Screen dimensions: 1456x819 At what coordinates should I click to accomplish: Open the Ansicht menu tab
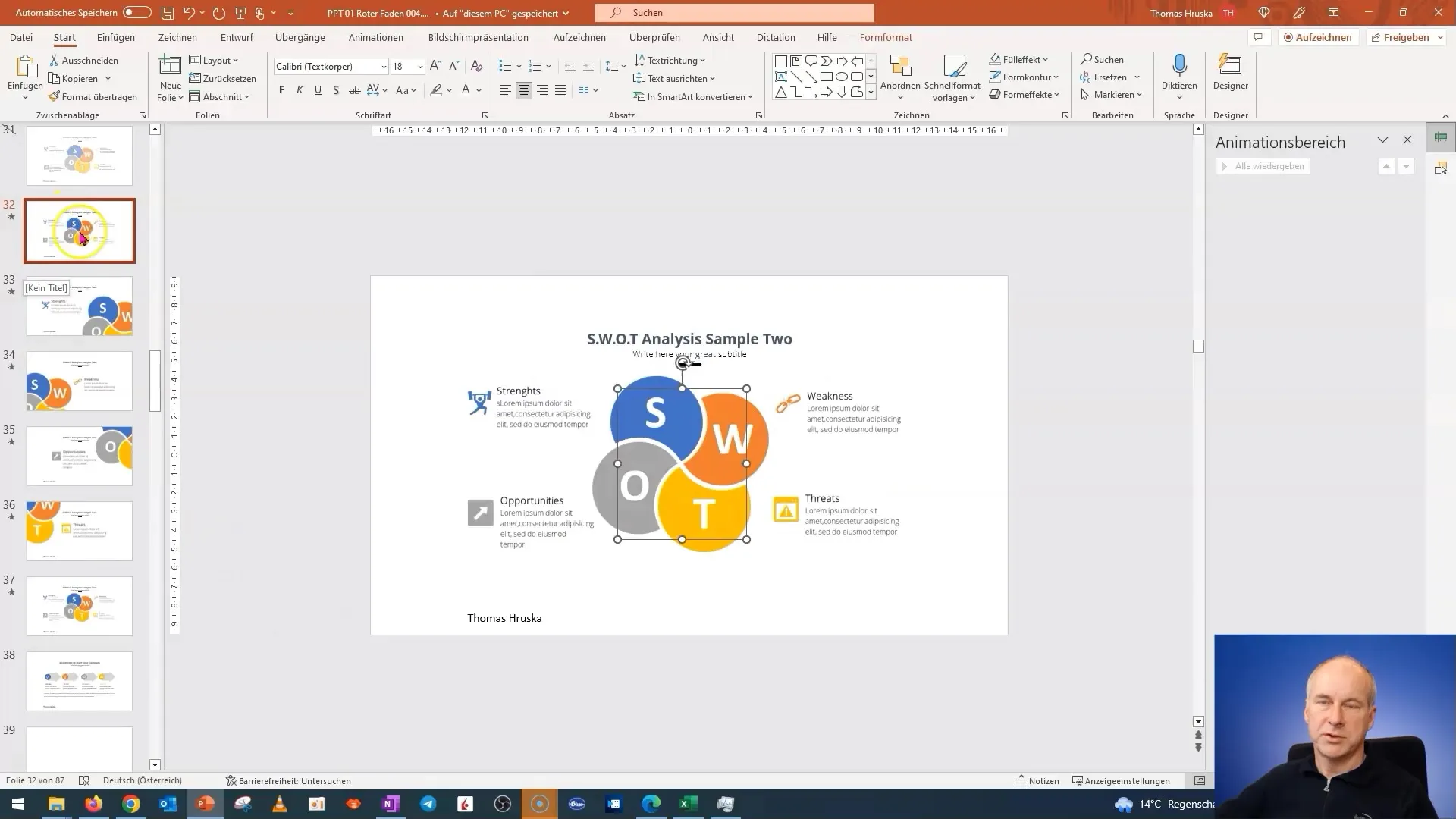(x=718, y=37)
